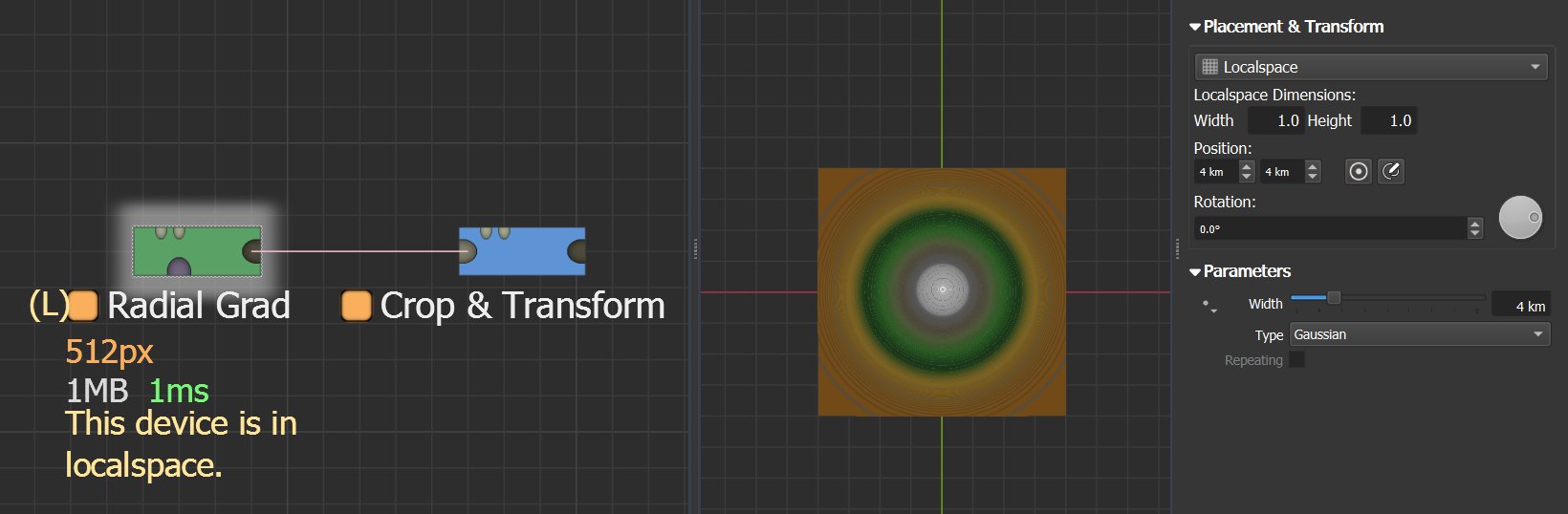Click the rotation dial knob
The width and height of the screenshot is (1568, 514).
[x=1520, y=218]
